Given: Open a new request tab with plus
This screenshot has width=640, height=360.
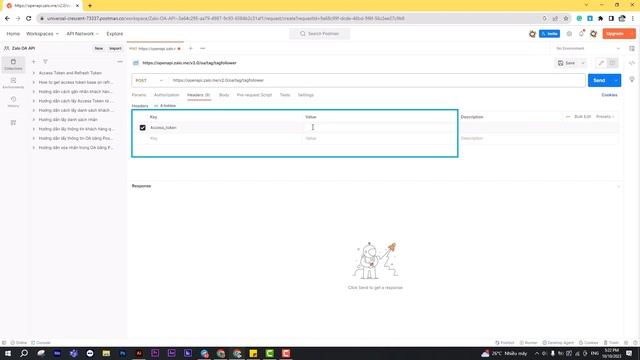Looking at the screenshot, I should click(190, 49).
